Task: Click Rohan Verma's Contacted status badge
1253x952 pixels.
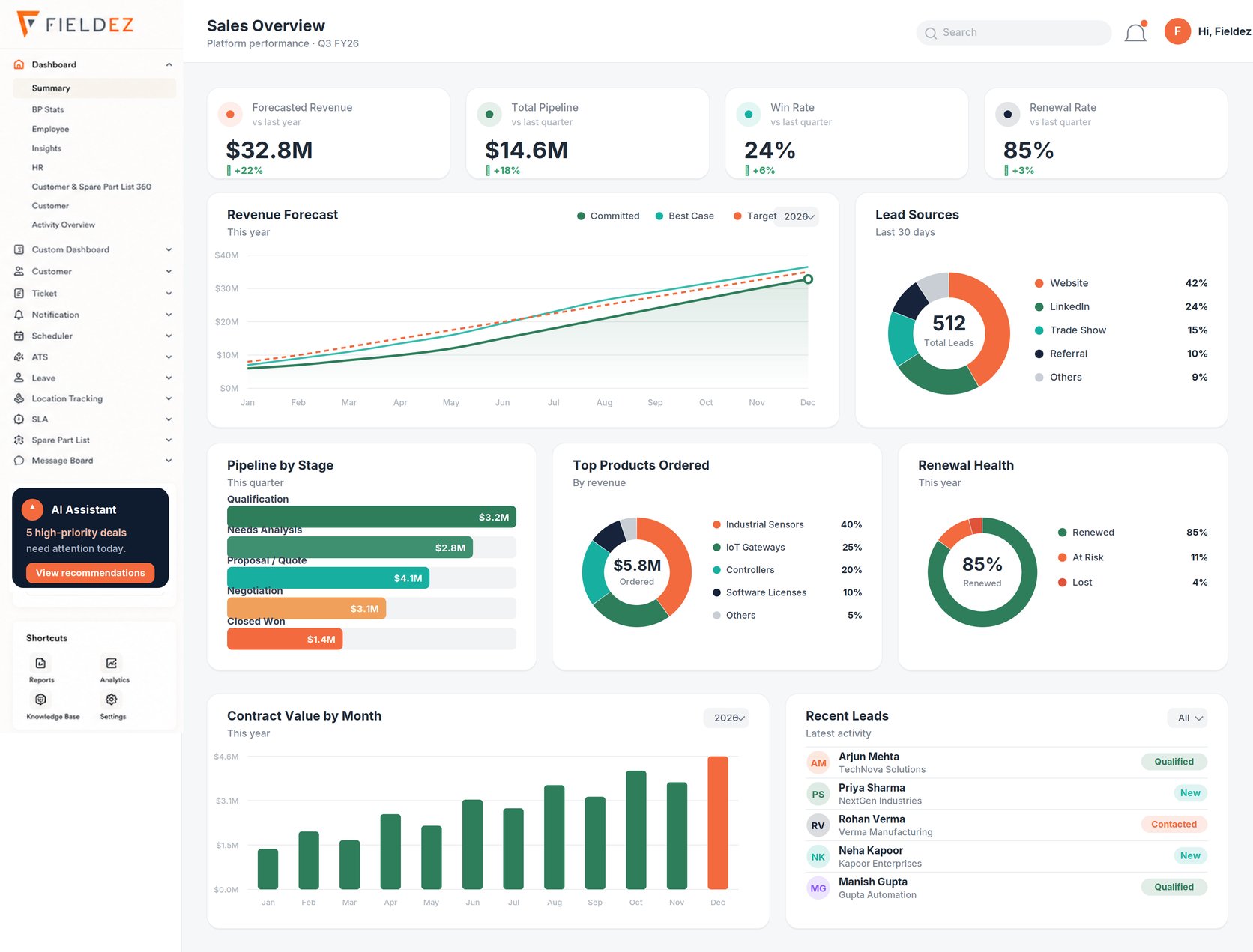Action: pyautogui.click(x=1174, y=825)
